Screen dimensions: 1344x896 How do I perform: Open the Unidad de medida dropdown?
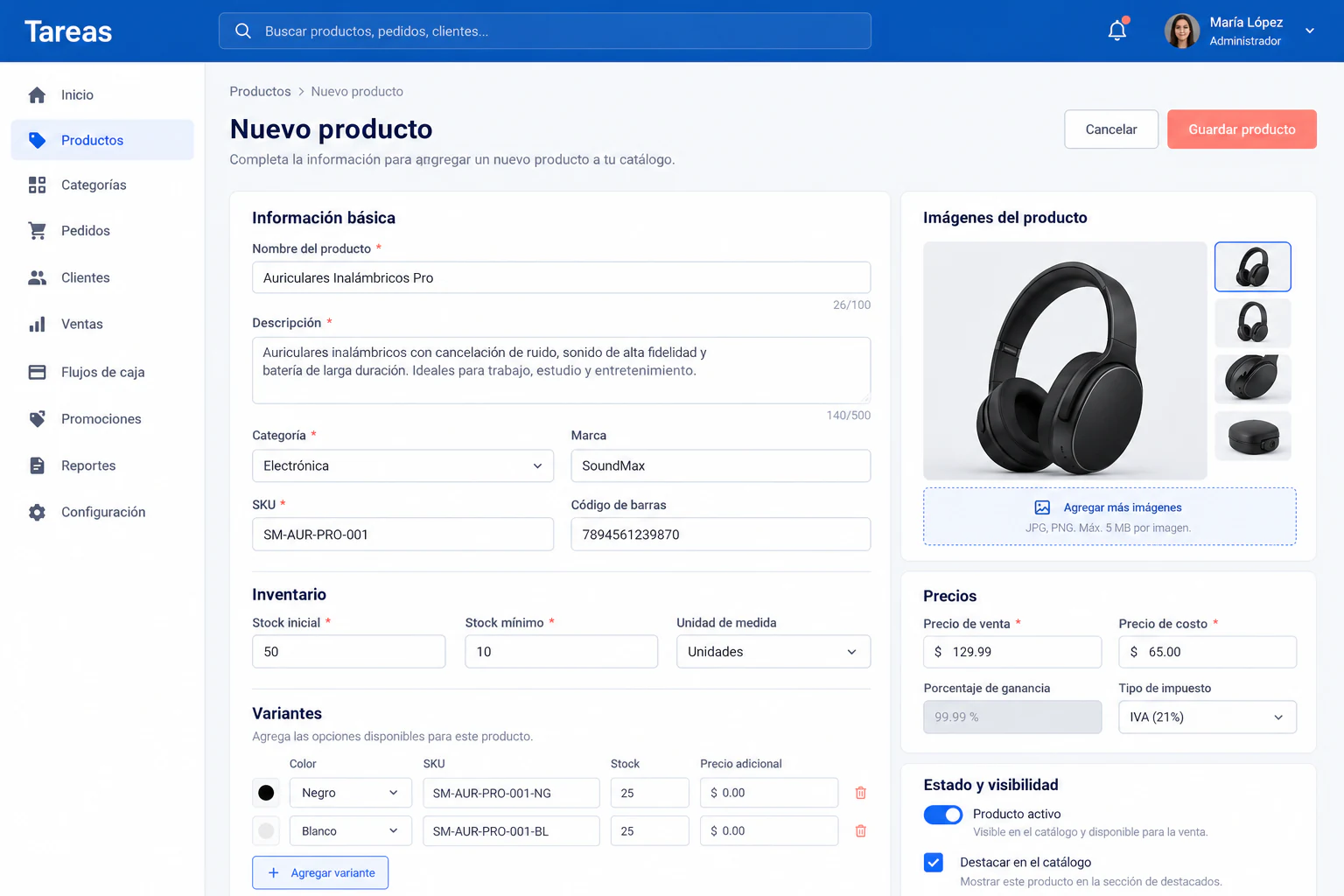pyautogui.click(x=773, y=652)
